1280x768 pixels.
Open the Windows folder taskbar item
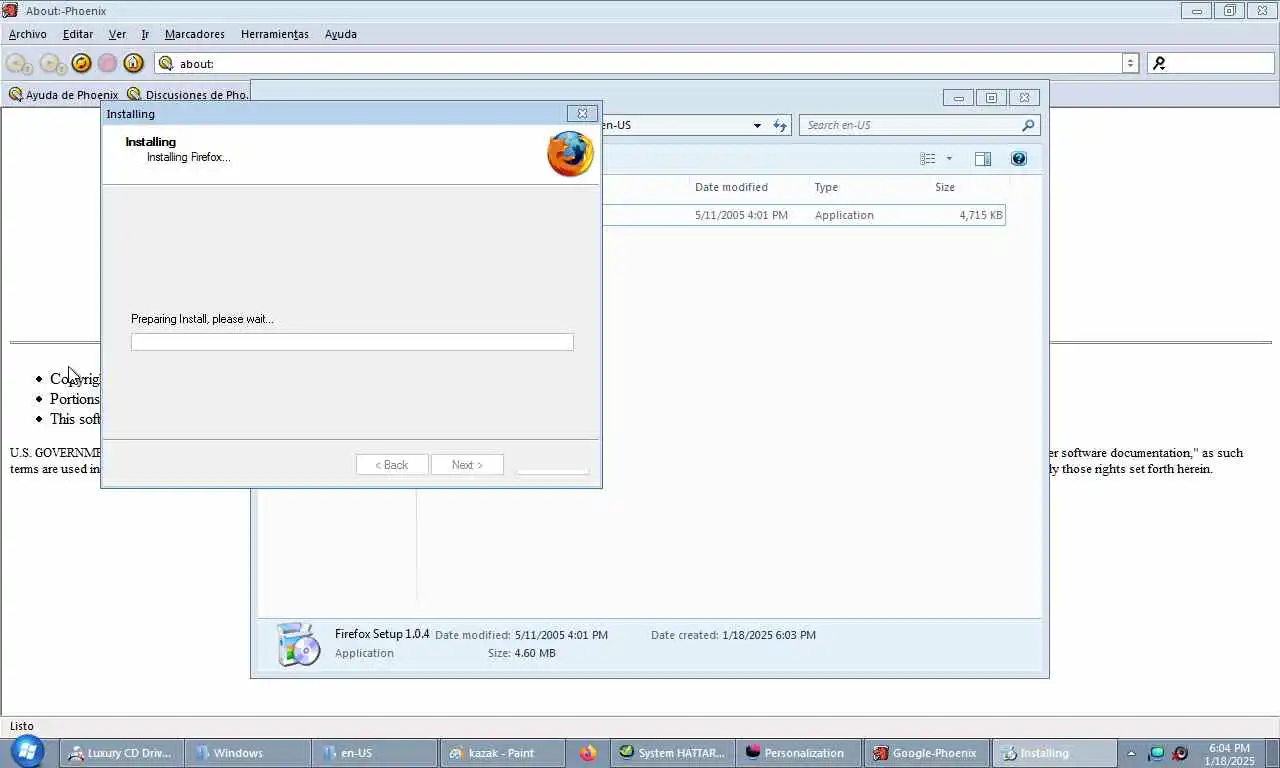247,753
